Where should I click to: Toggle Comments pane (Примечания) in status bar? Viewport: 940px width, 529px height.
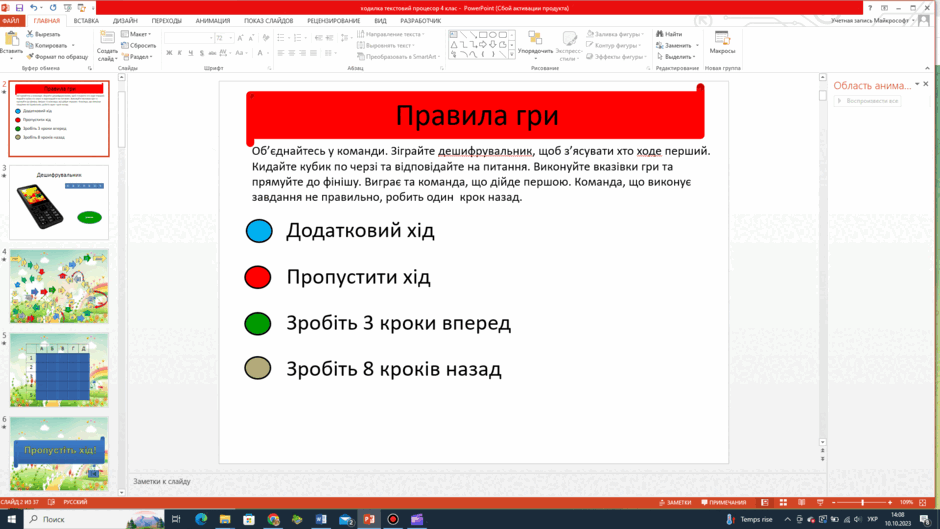(x=724, y=503)
